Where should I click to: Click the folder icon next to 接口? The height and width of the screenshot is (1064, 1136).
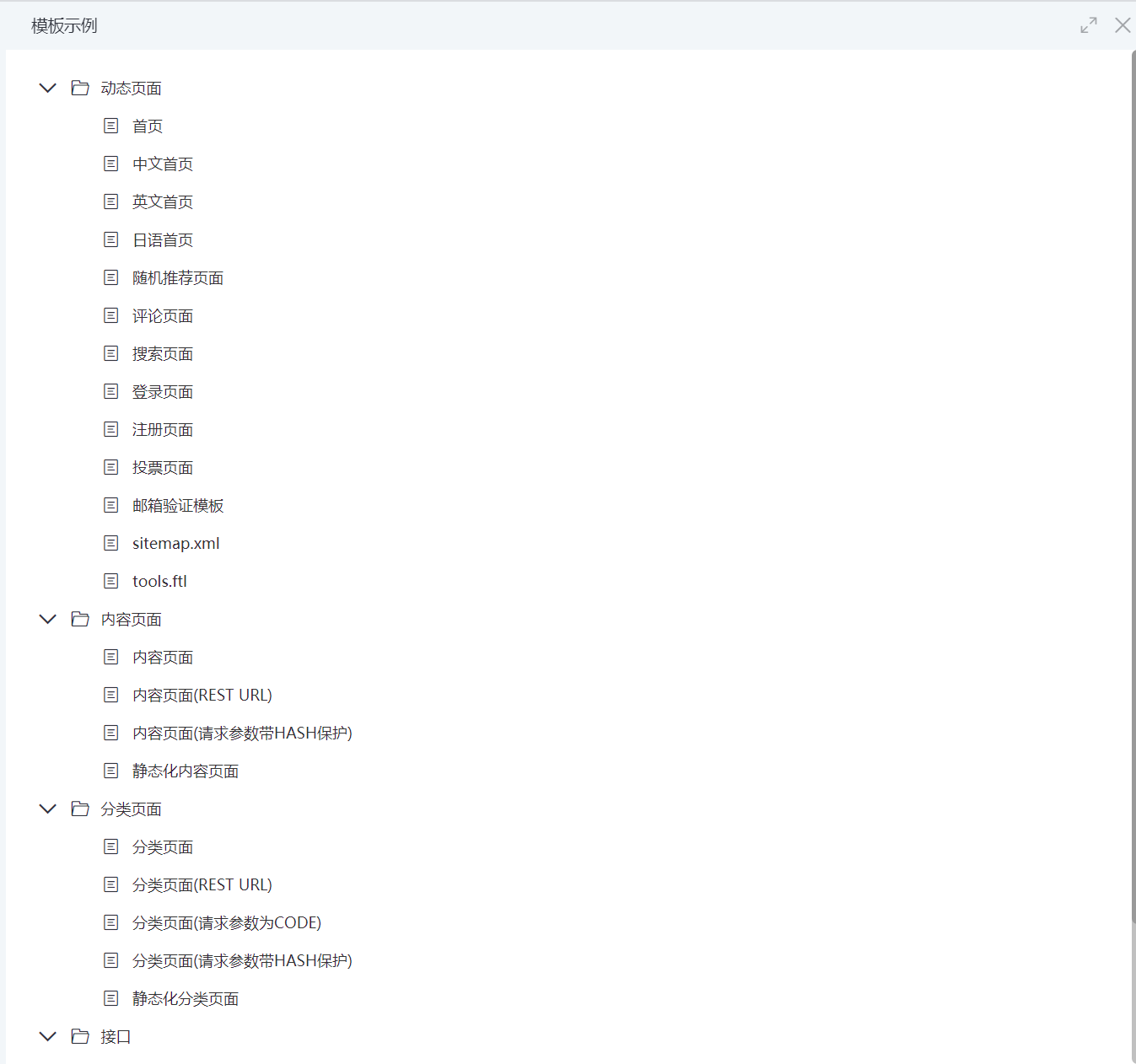[80, 1036]
